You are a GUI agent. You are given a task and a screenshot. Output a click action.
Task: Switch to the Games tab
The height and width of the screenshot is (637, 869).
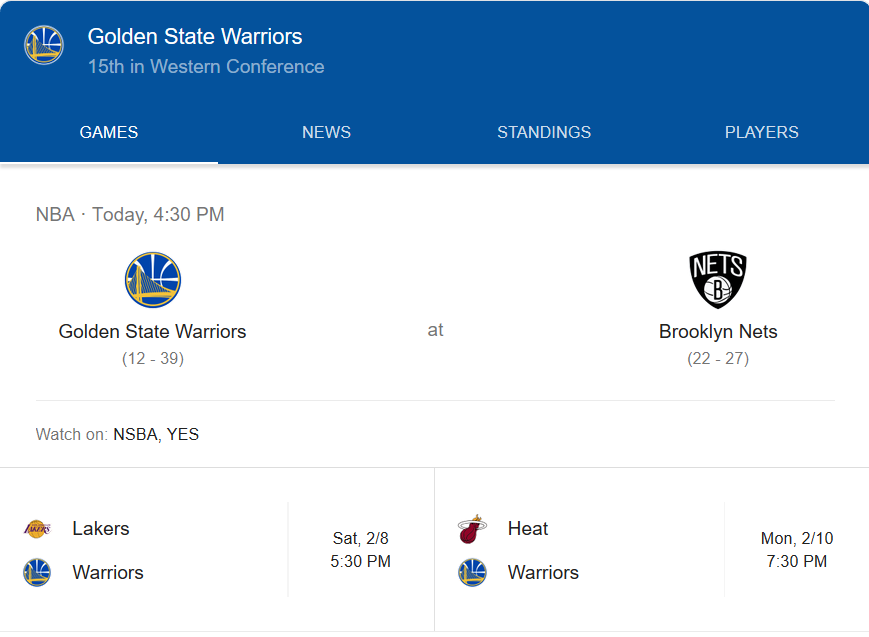coord(109,133)
